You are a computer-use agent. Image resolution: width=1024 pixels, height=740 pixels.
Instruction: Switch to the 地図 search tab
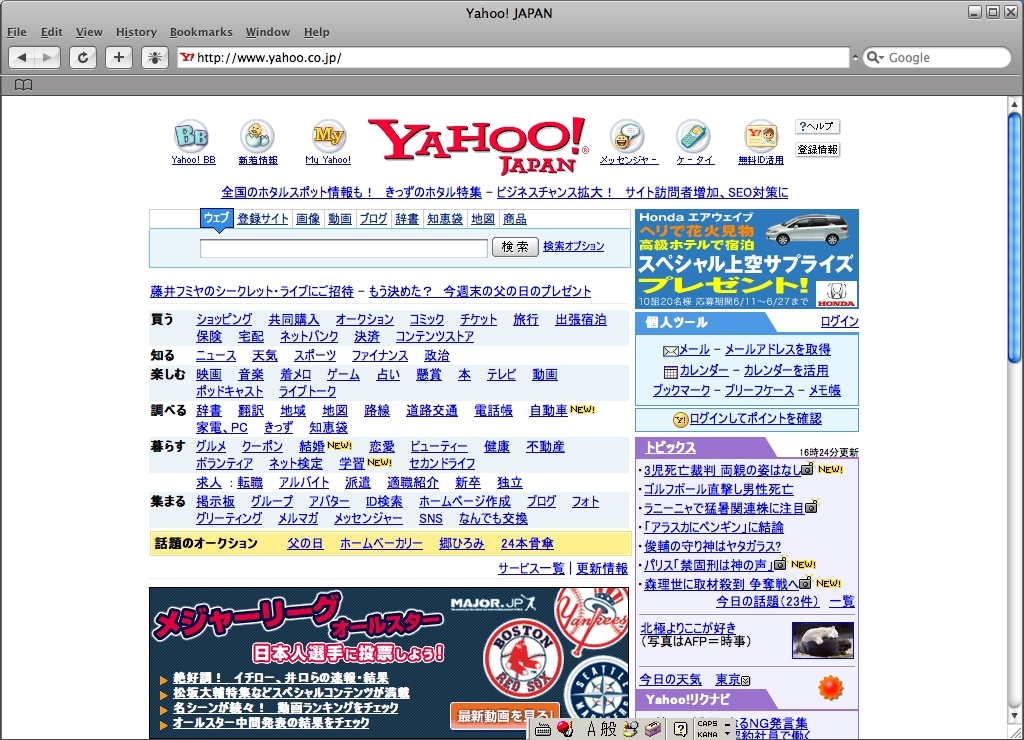pos(483,219)
